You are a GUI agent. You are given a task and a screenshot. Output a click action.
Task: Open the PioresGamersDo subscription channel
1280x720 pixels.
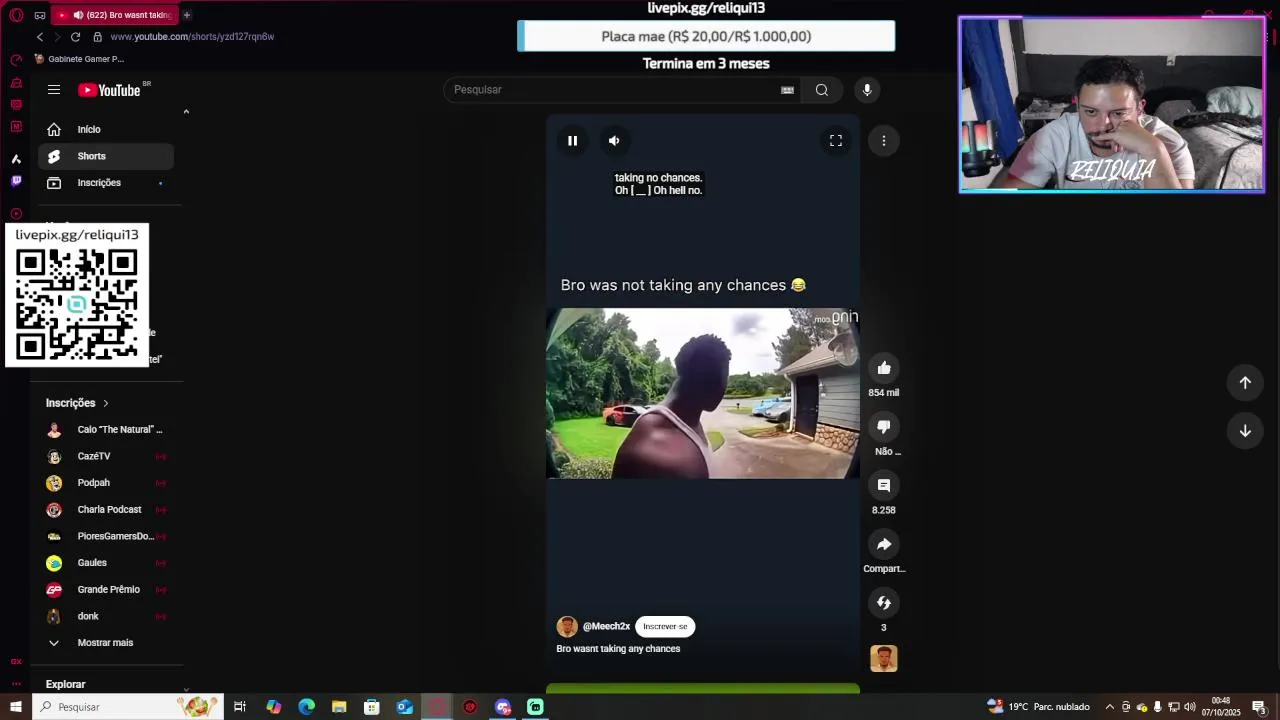[106, 536]
